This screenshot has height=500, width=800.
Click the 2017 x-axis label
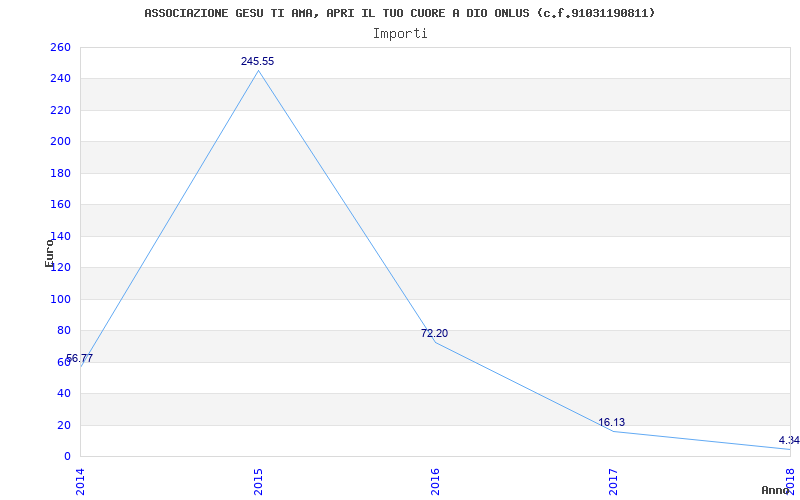tap(613, 482)
